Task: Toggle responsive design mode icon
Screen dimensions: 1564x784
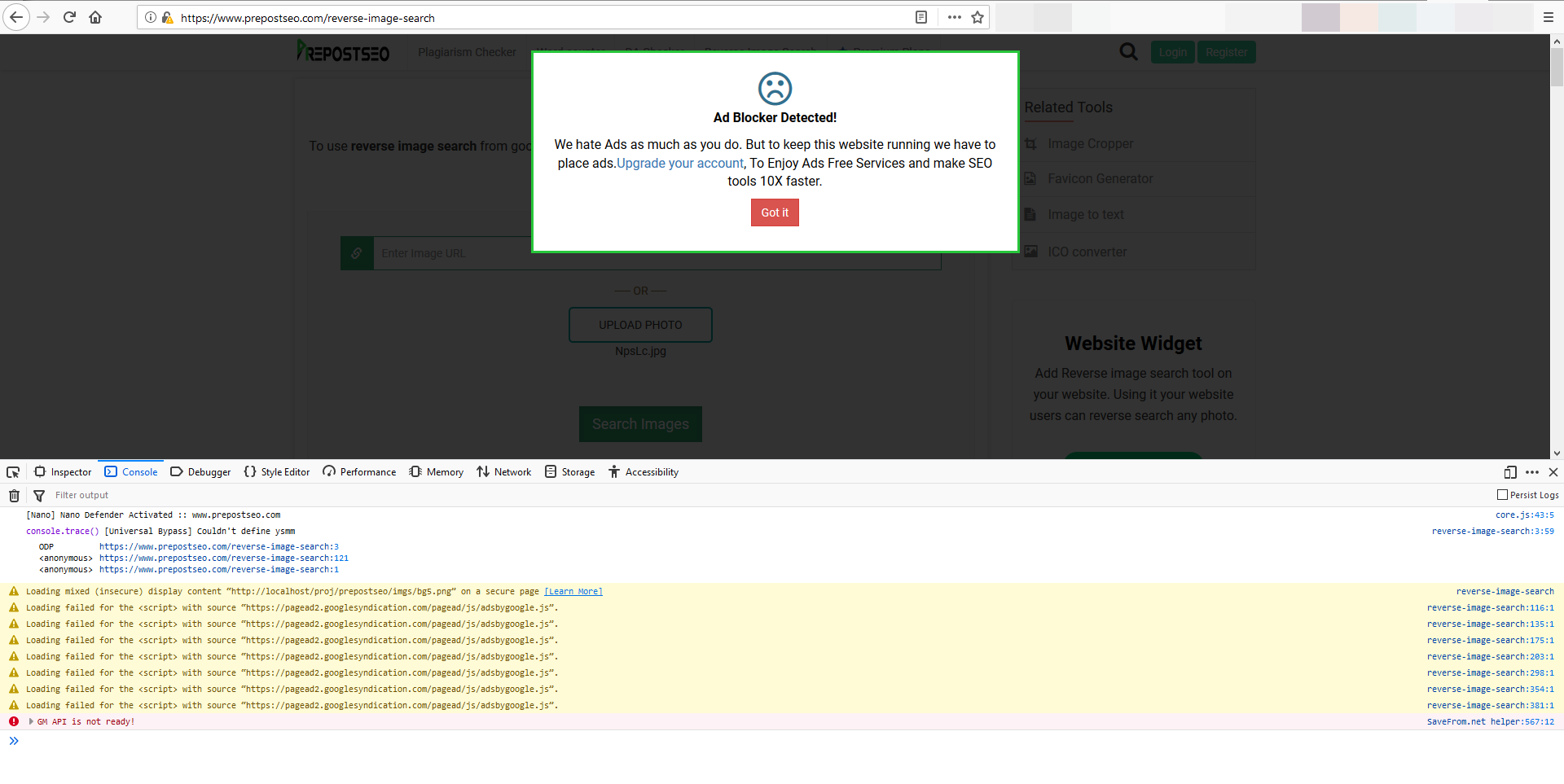Action: pyautogui.click(x=1510, y=472)
